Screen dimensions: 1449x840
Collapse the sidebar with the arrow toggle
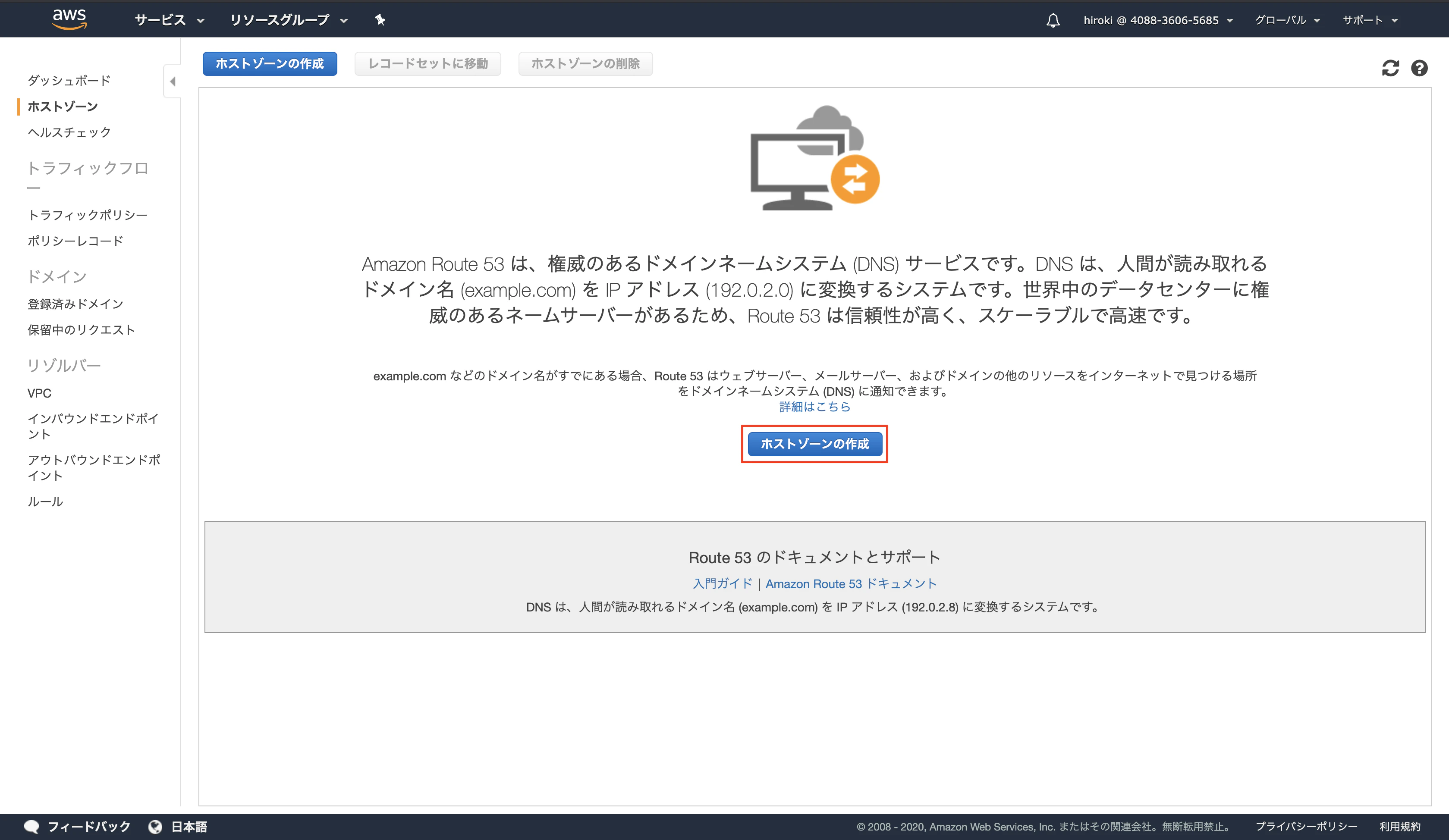point(172,81)
